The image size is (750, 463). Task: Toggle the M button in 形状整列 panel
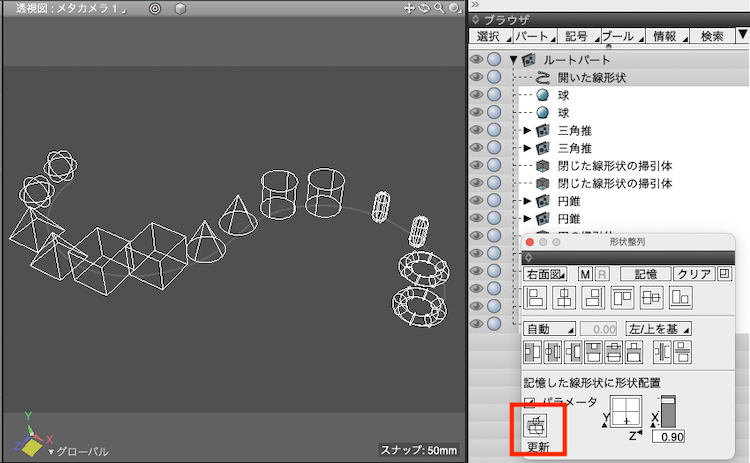[586, 273]
